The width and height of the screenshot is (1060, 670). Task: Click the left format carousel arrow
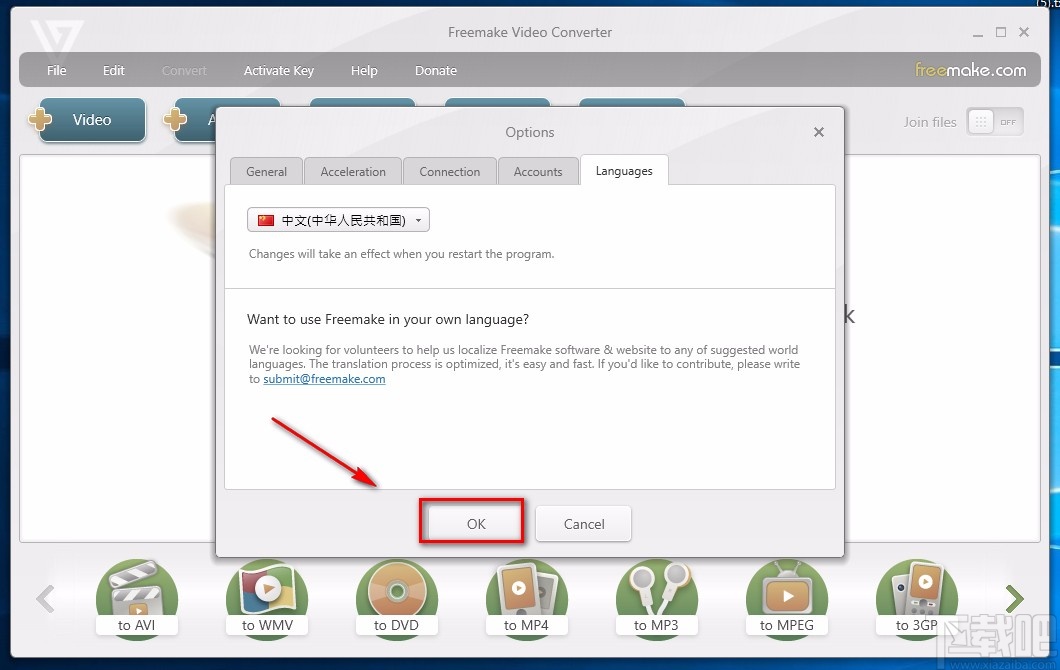click(x=45, y=598)
